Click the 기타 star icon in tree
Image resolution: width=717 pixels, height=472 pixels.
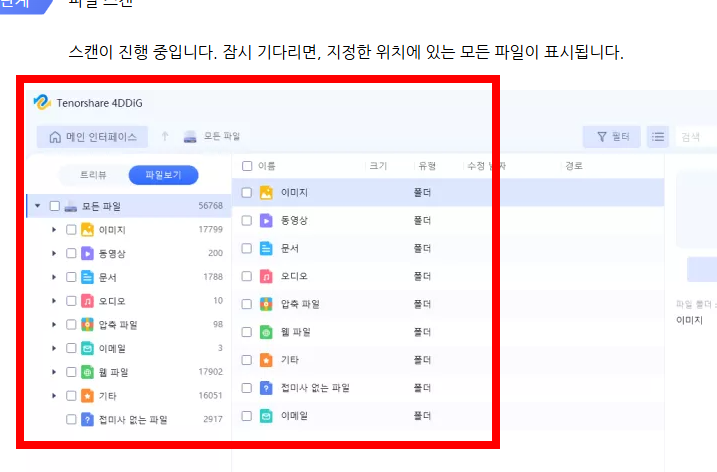pos(87,396)
